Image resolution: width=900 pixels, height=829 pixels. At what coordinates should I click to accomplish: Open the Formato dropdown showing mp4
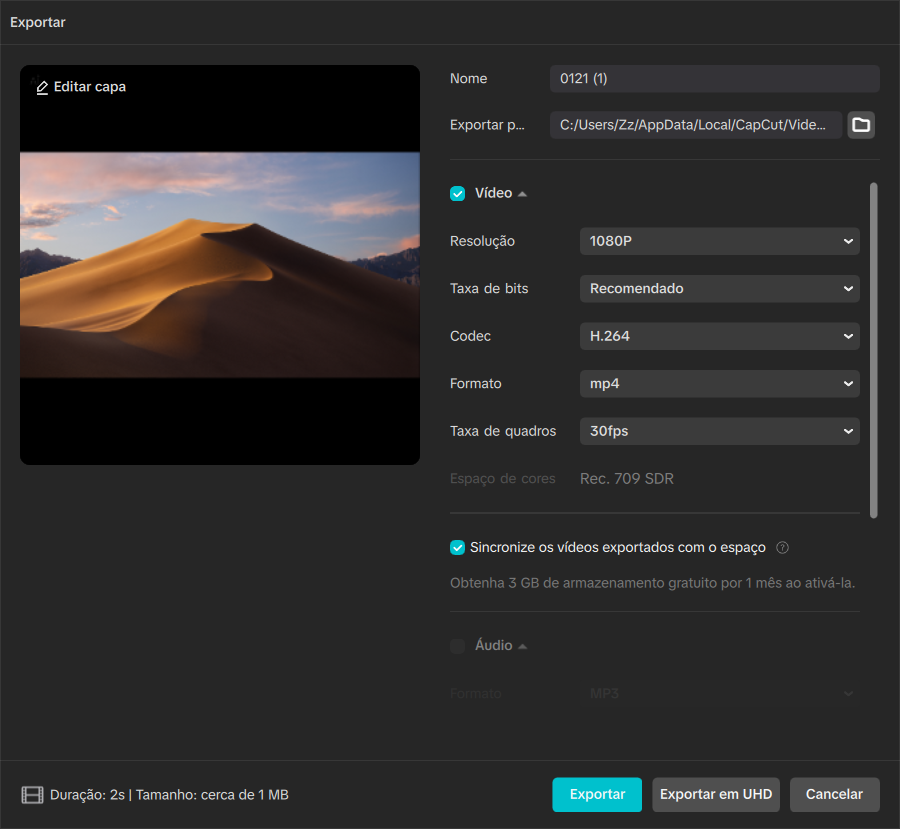(x=719, y=384)
